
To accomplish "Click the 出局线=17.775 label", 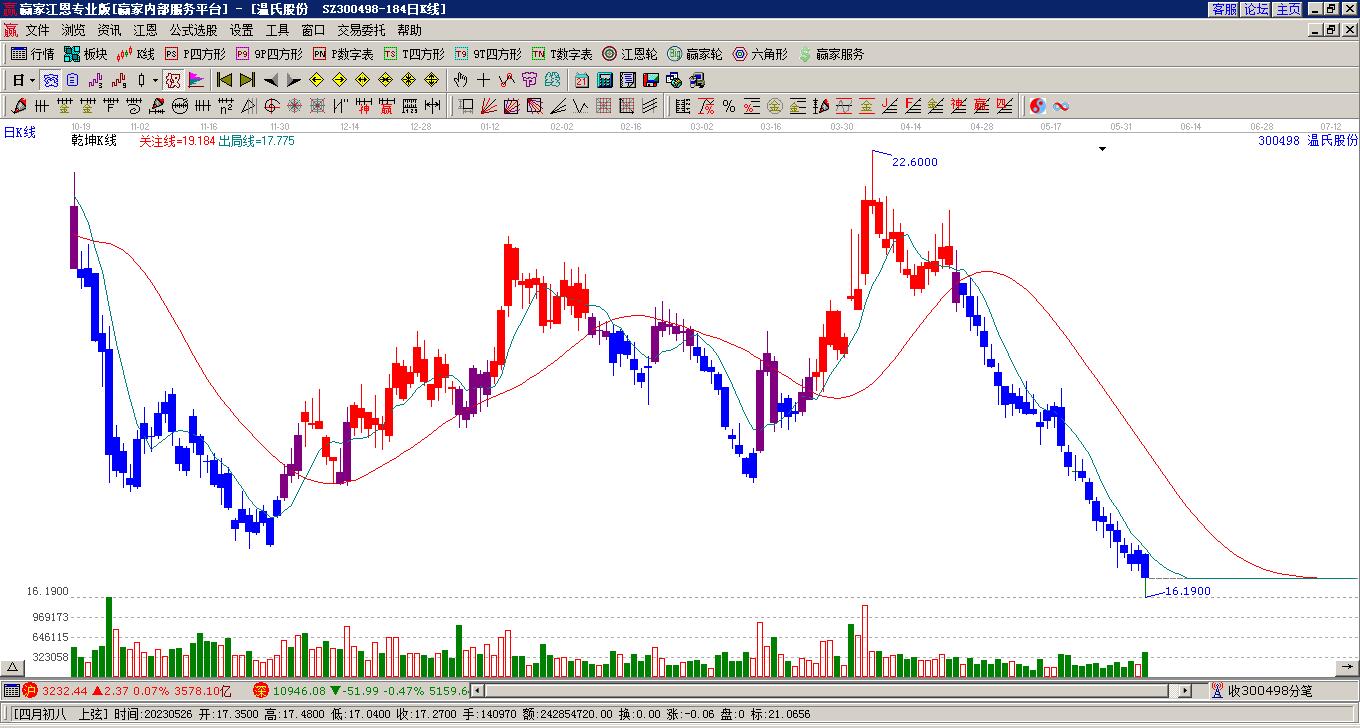I will pyautogui.click(x=257, y=141).
